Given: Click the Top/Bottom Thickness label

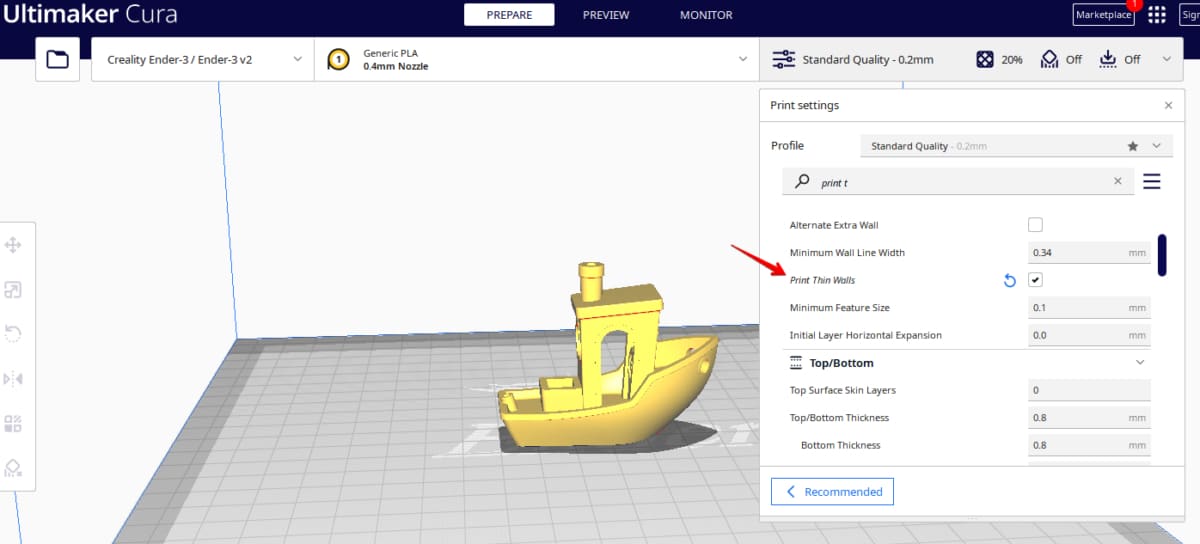Looking at the screenshot, I should pos(839,417).
